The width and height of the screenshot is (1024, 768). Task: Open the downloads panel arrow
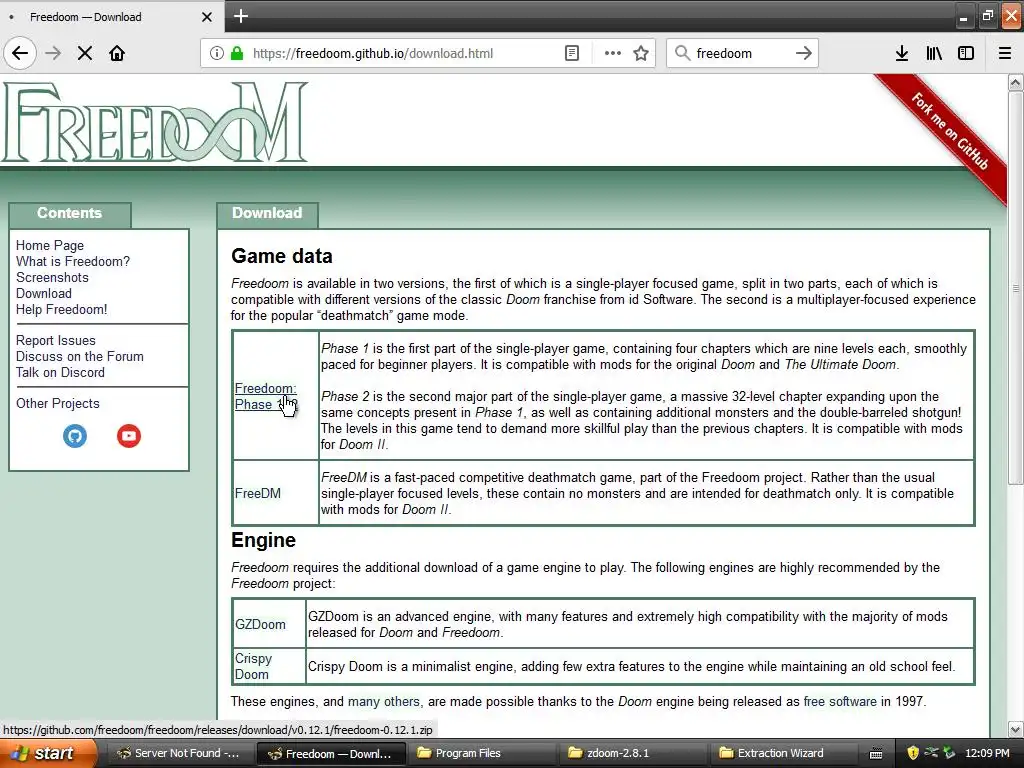(x=902, y=54)
